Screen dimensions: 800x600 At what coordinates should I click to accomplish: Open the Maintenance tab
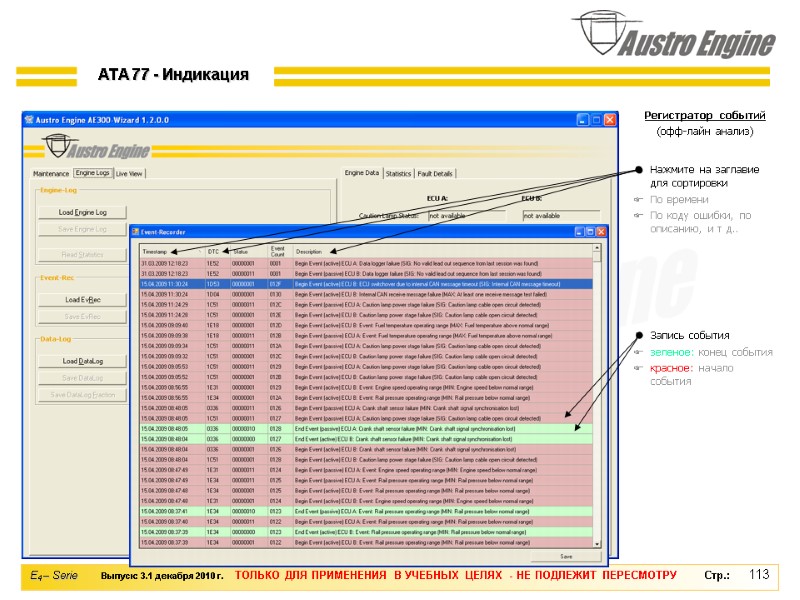[51, 173]
